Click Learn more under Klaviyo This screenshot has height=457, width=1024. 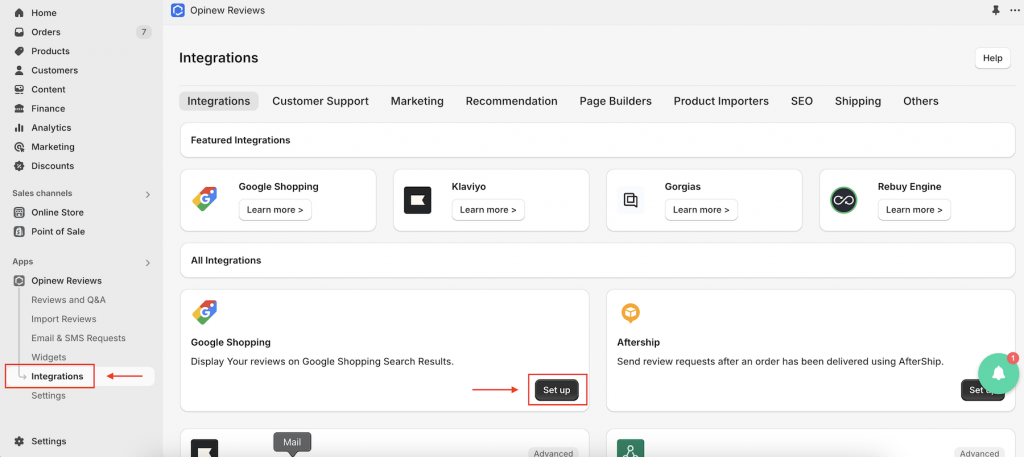point(488,210)
